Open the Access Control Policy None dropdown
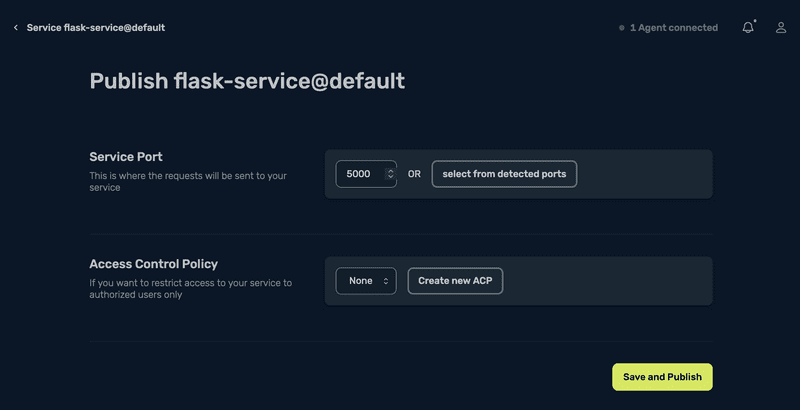Screen dimensions: 800x410 tap(366, 281)
